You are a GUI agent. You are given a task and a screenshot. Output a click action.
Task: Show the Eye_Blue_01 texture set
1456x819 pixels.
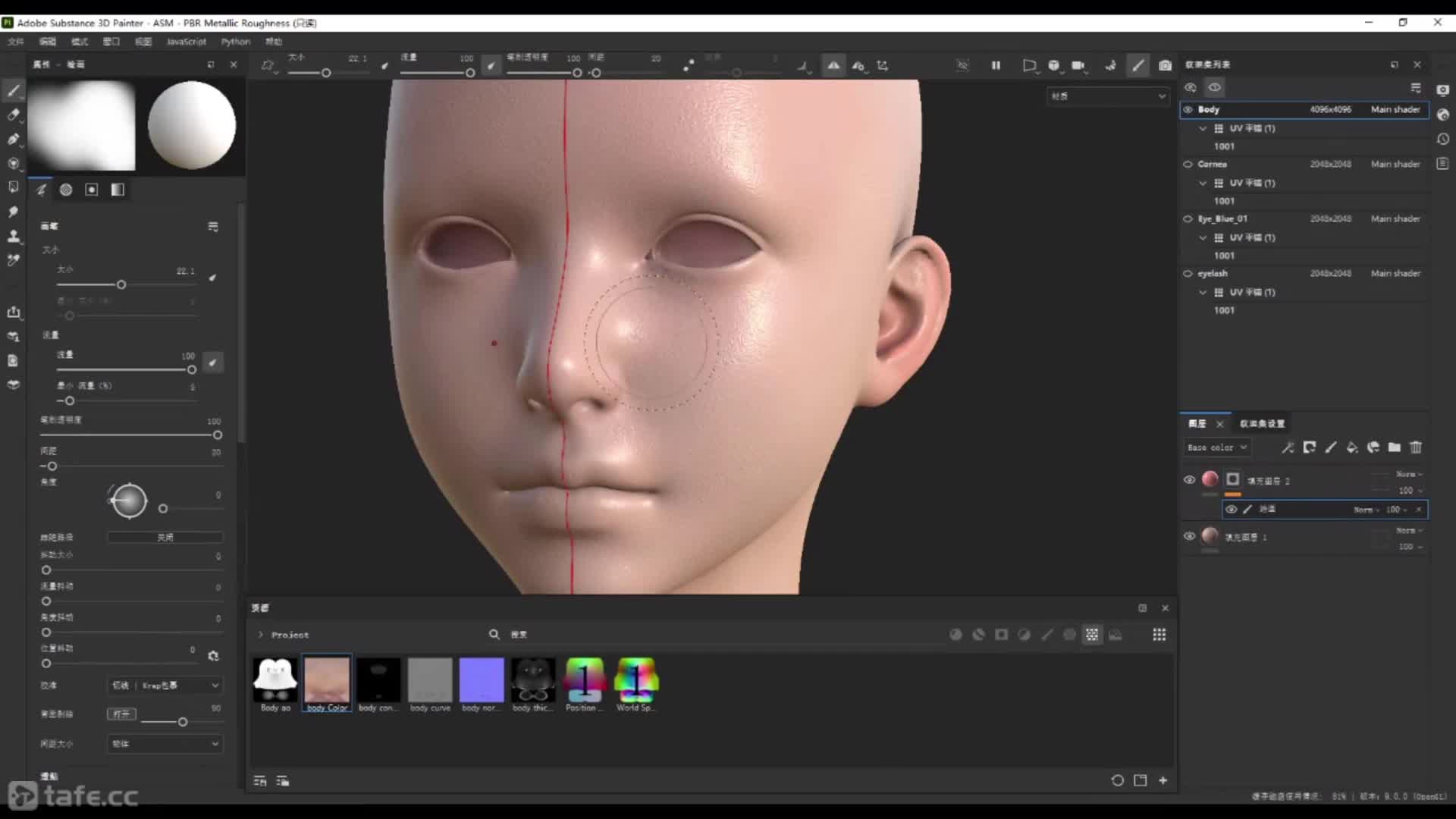click(1188, 219)
